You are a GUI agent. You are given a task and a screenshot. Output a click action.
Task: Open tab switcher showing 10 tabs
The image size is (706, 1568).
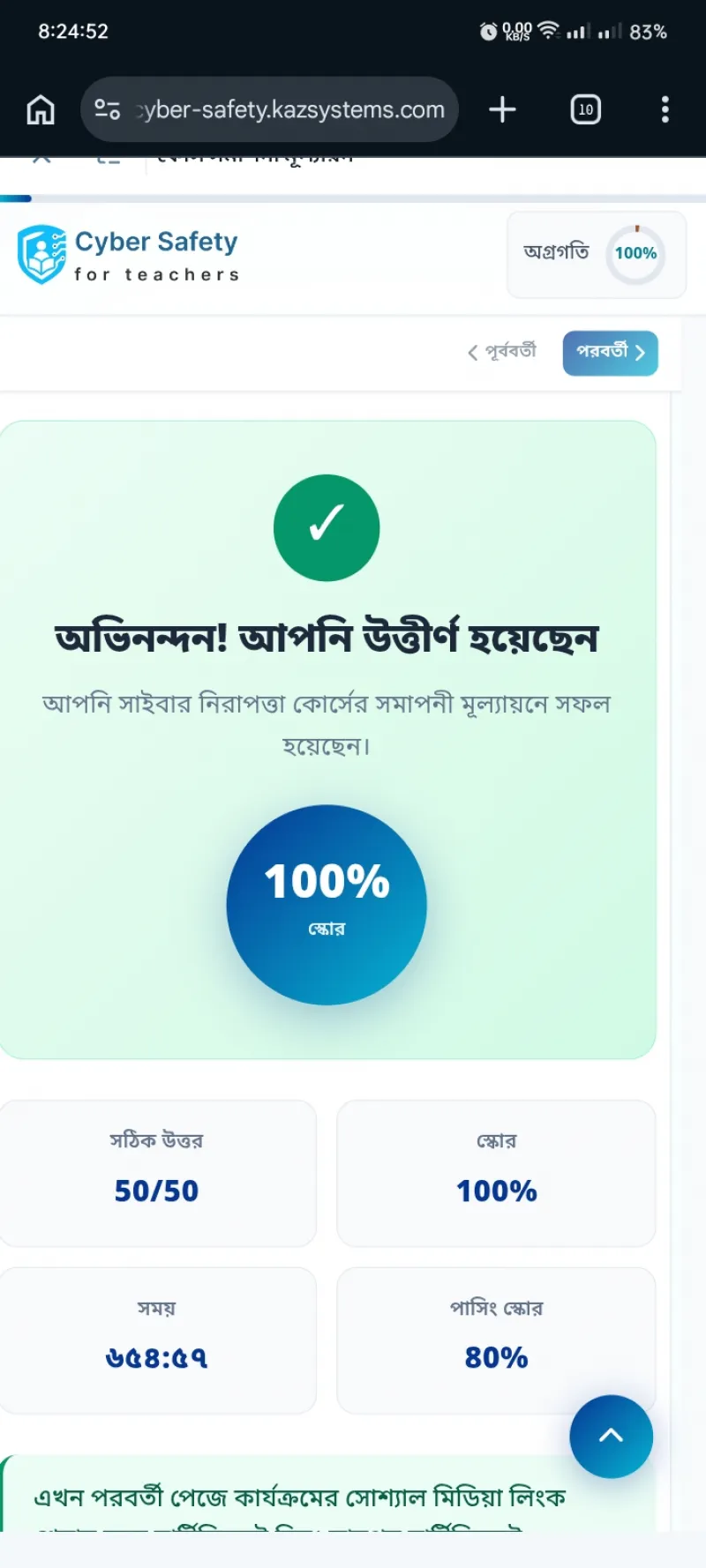[586, 109]
